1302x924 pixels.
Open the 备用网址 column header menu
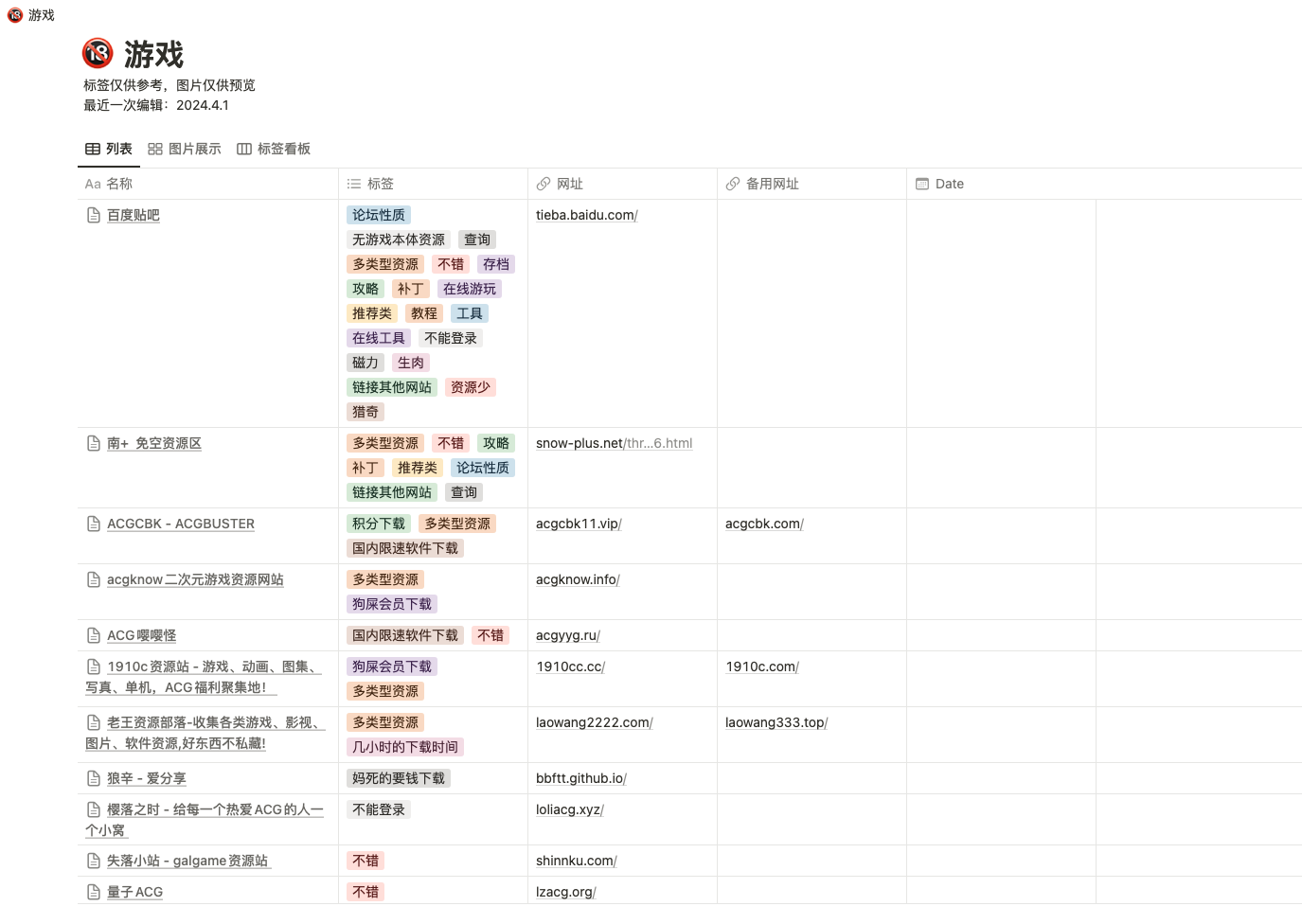772,185
